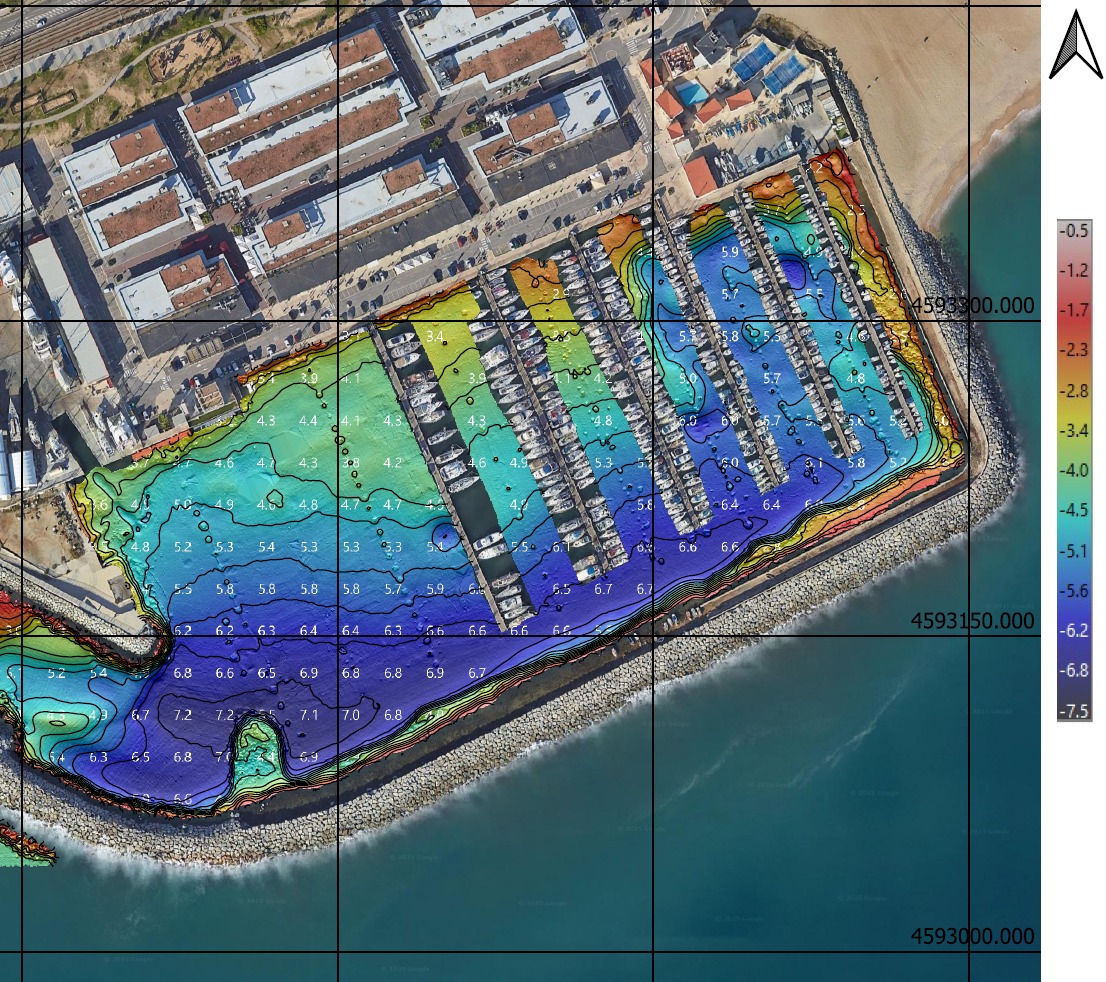Choose the -3.4 yellow legend entry

tap(1075, 430)
